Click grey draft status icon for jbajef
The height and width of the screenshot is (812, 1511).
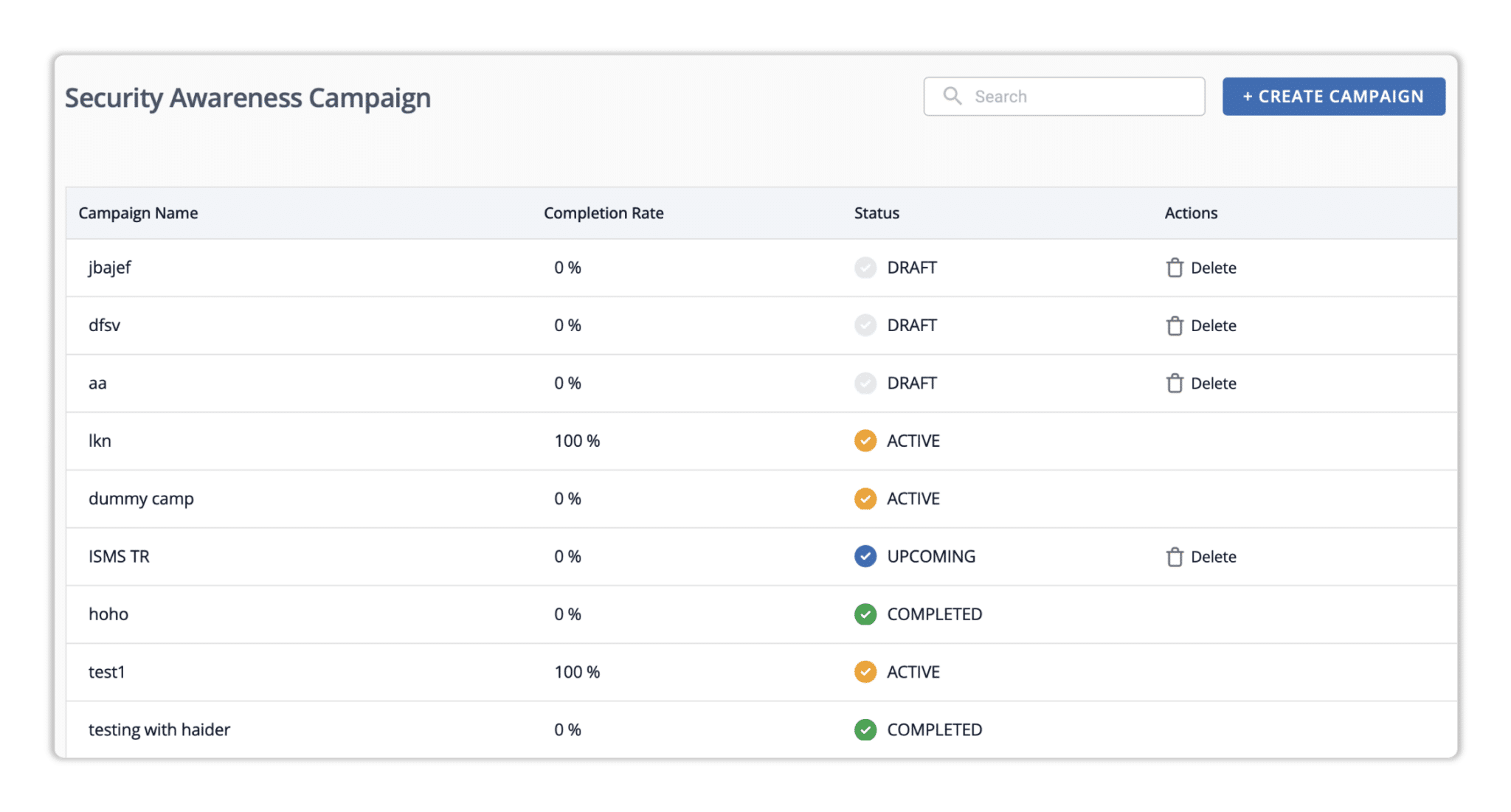coord(865,267)
